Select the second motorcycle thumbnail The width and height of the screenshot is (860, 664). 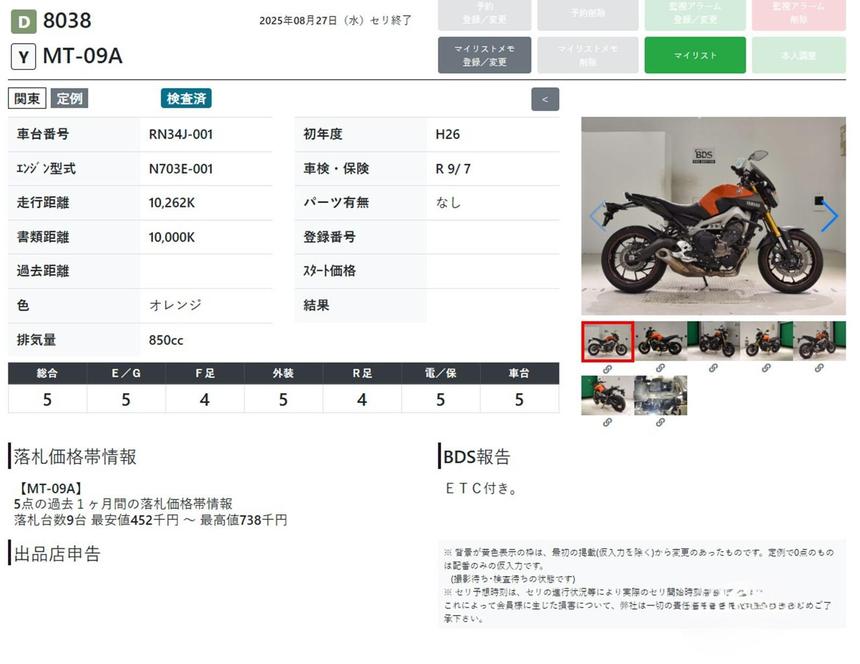pos(660,341)
